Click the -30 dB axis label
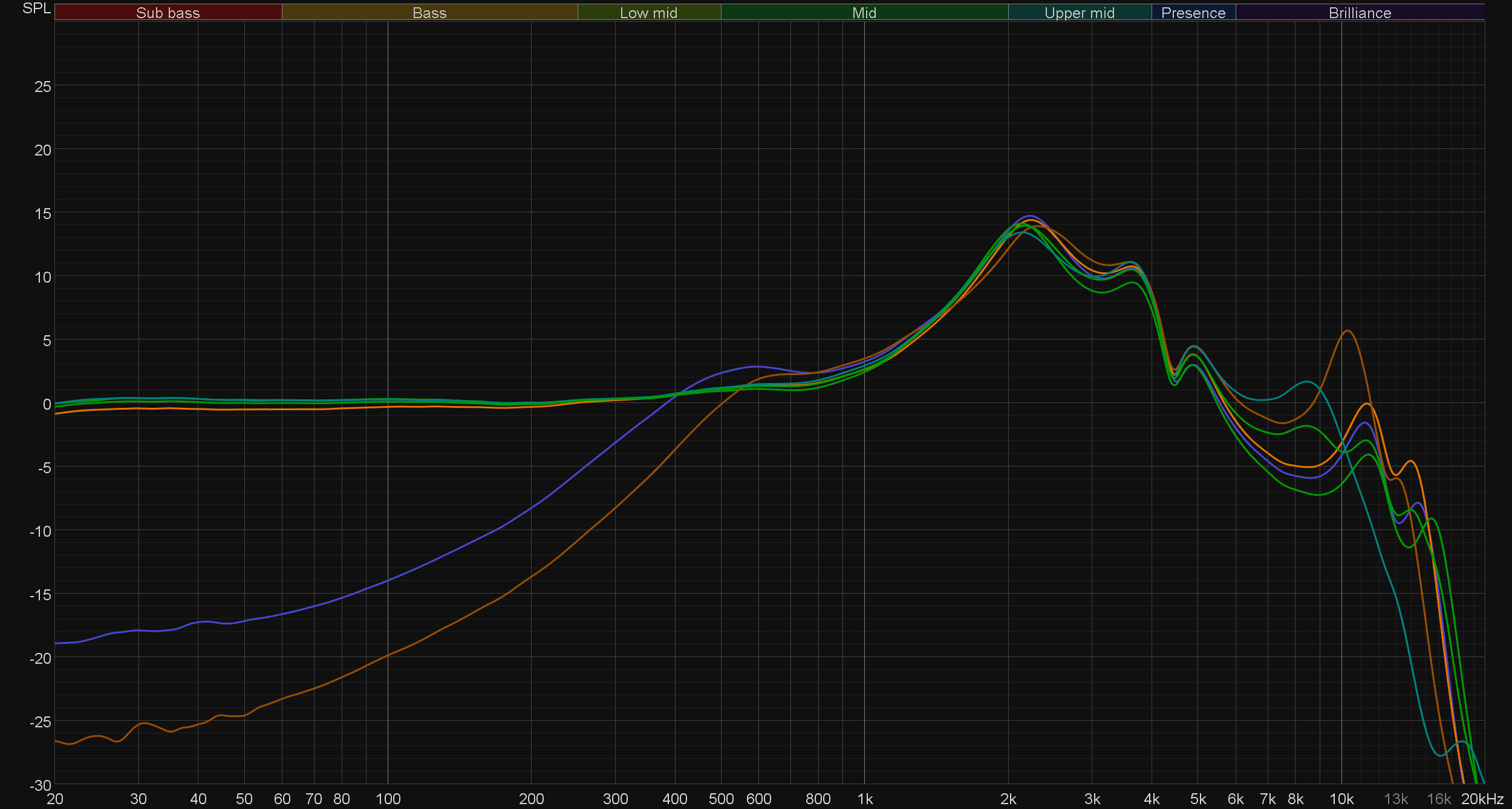The height and width of the screenshot is (809, 1512). tap(41, 785)
